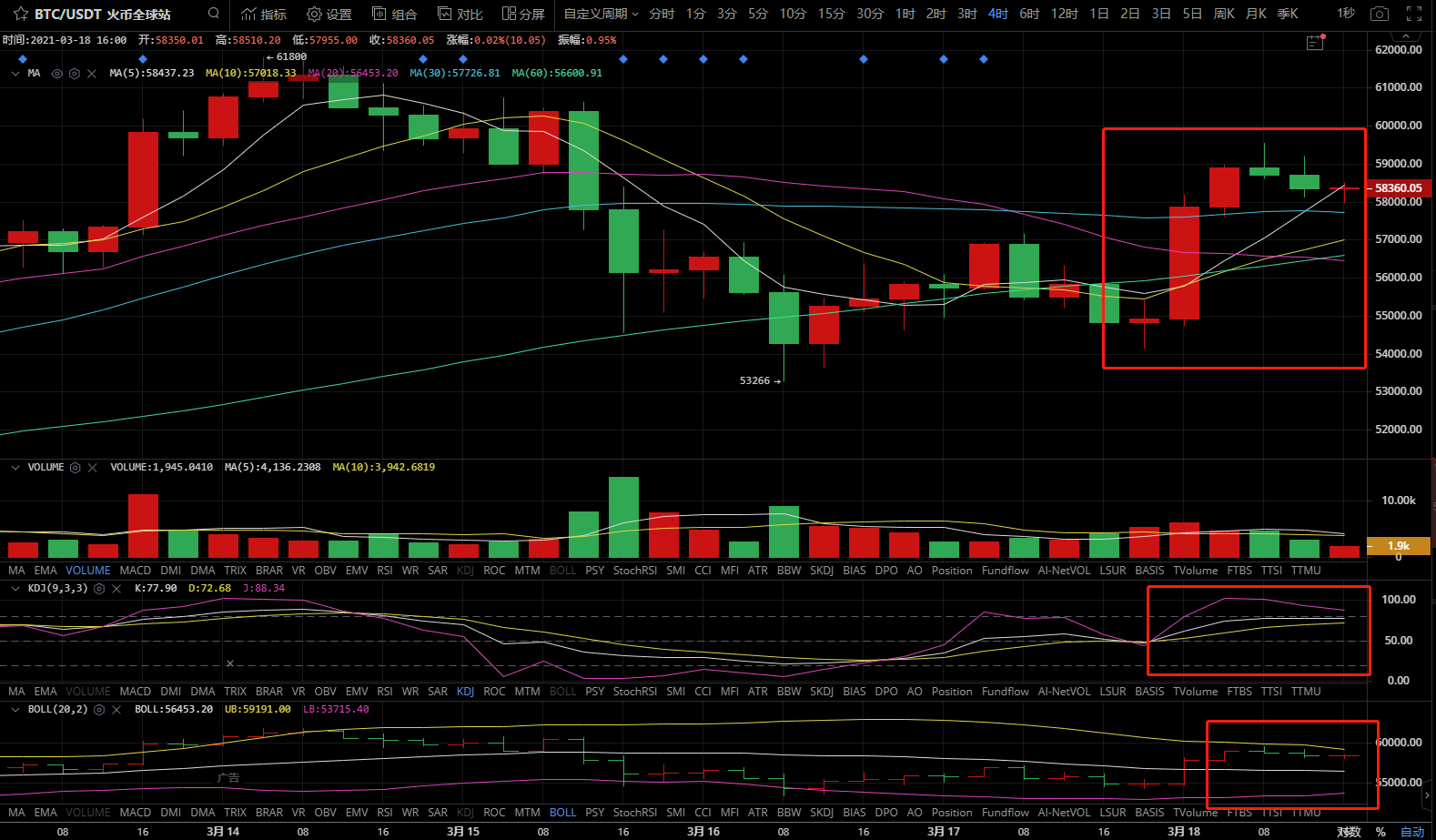This screenshot has height=840, width=1436.
Task: Switch BOLL panel to EMA indicator
Action: click(x=46, y=813)
